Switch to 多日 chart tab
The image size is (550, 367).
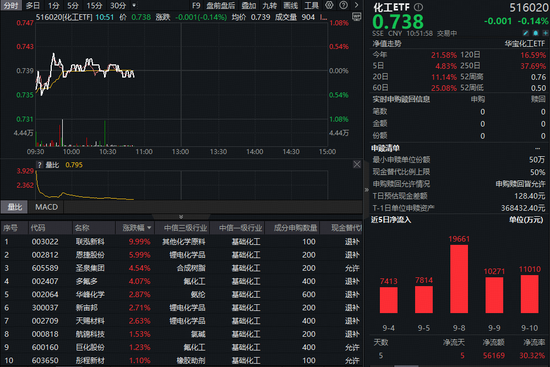[33, 6]
